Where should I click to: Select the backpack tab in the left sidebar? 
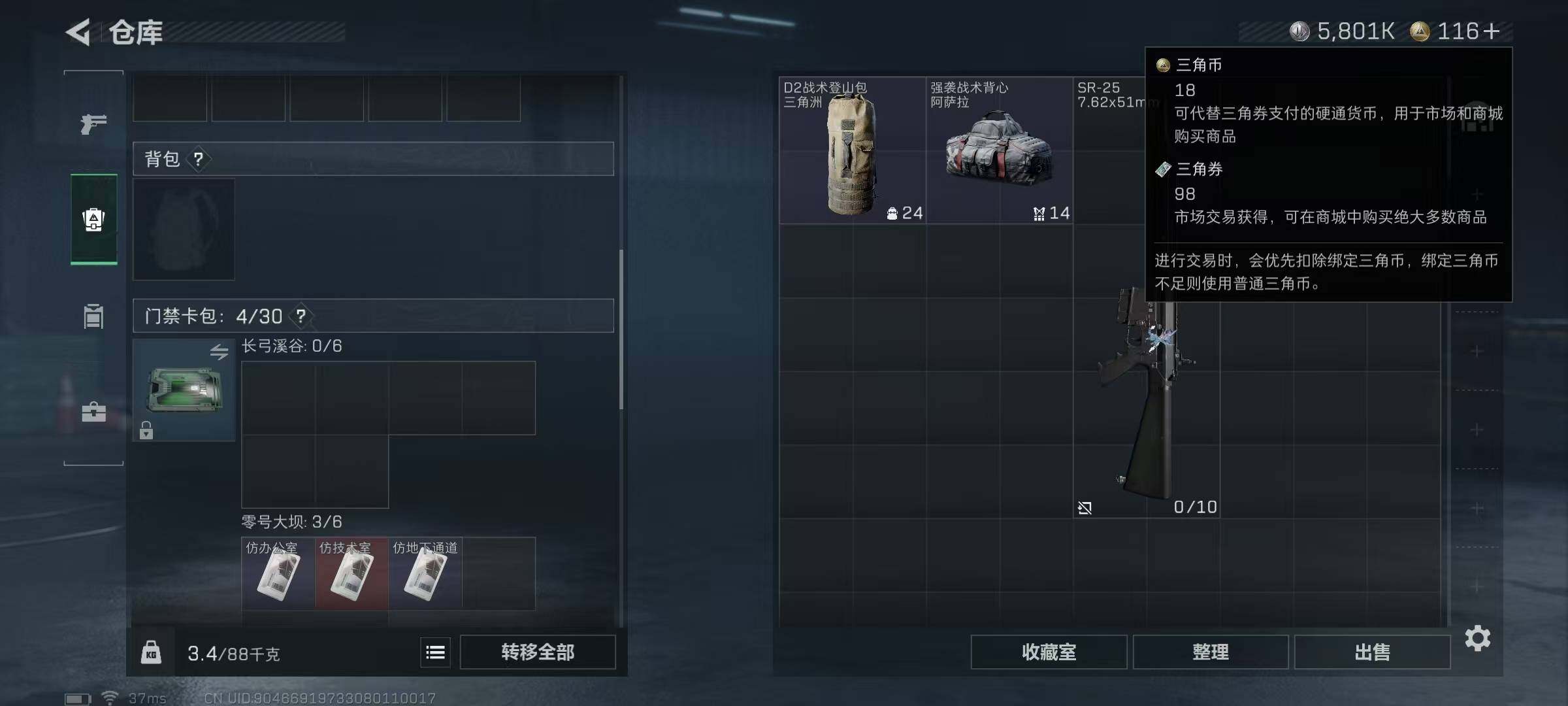[93, 219]
